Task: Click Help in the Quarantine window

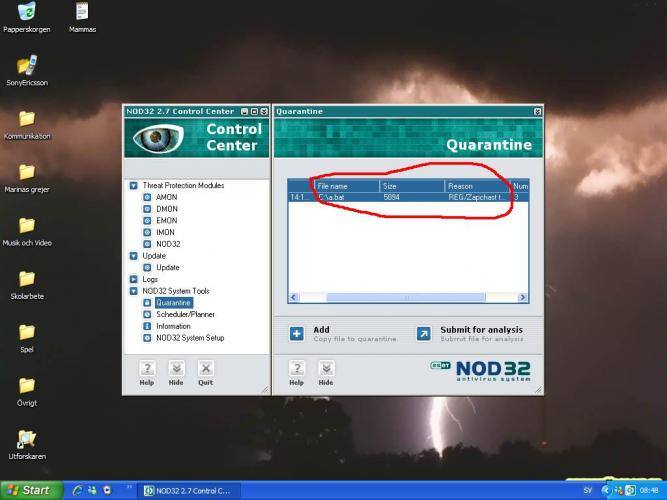Action: tap(296, 372)
